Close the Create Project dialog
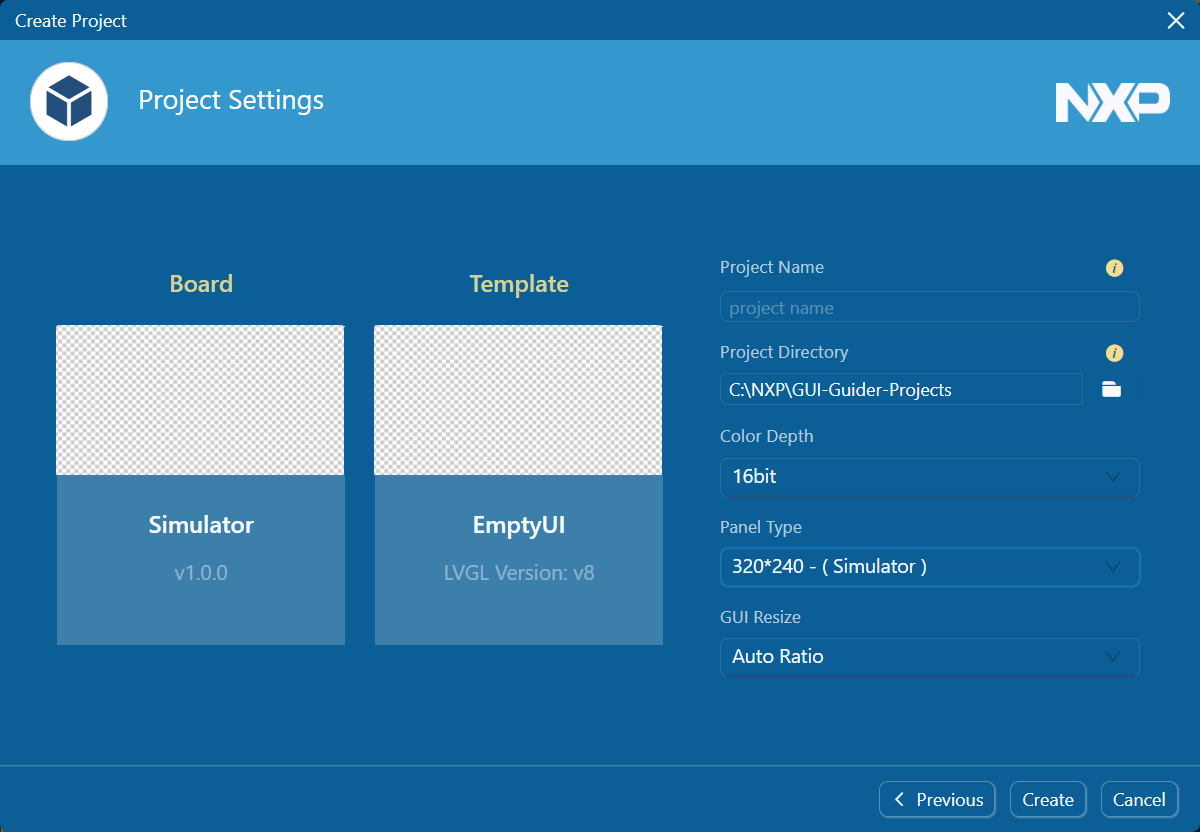This screenshot has width=1200, height=832. (x=1176, y=20)
